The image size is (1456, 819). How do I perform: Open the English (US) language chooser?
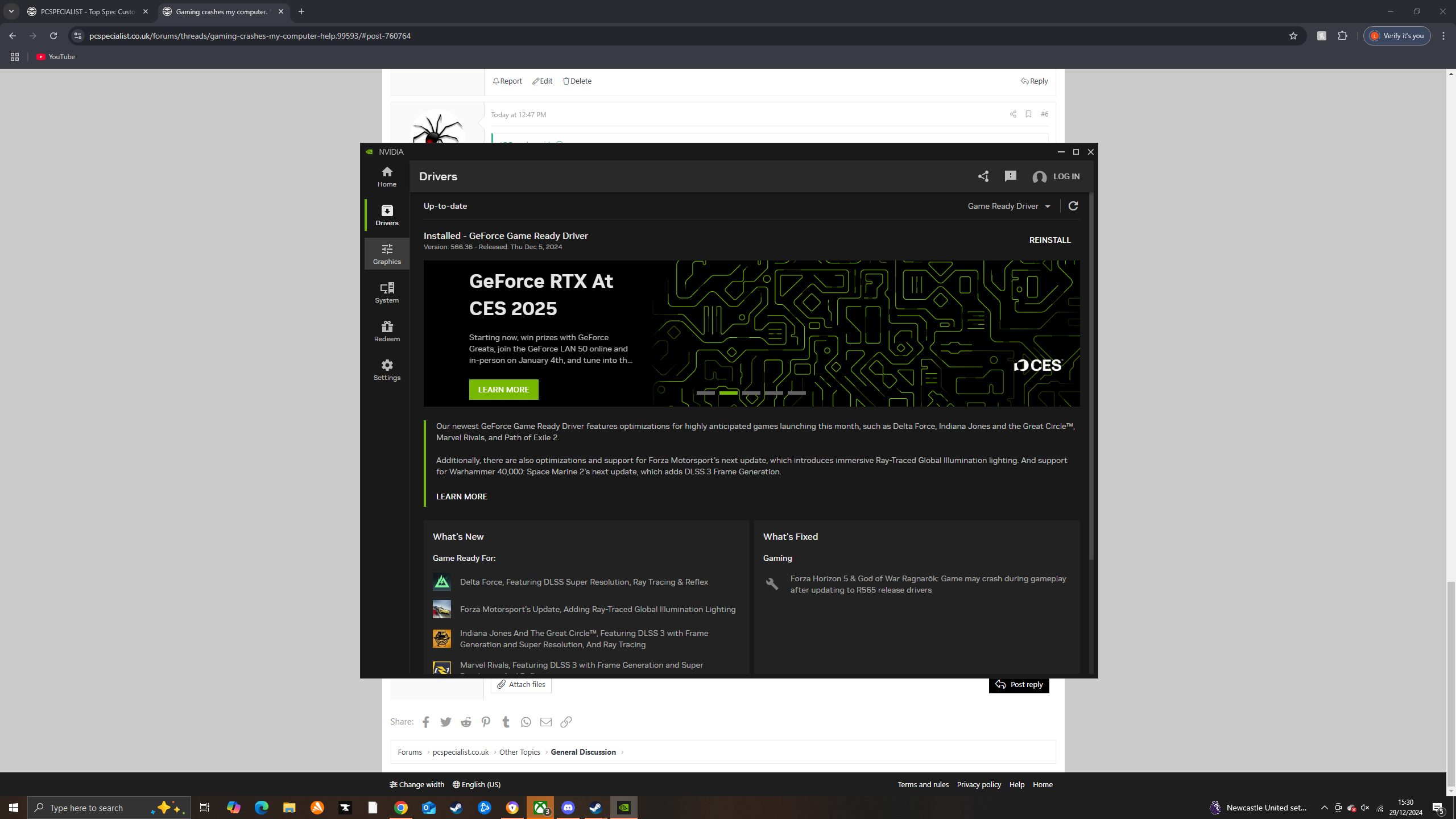coord(477,784)
